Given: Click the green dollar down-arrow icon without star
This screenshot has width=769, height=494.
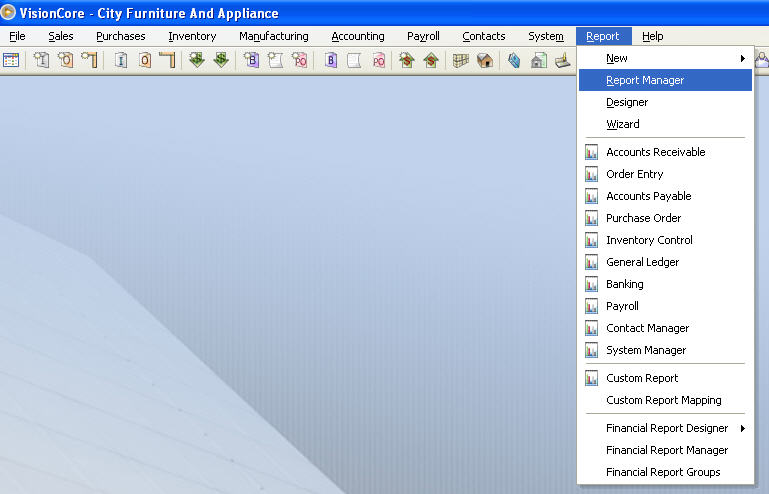Looking at the screenshot, I should (x=221, y=60).
